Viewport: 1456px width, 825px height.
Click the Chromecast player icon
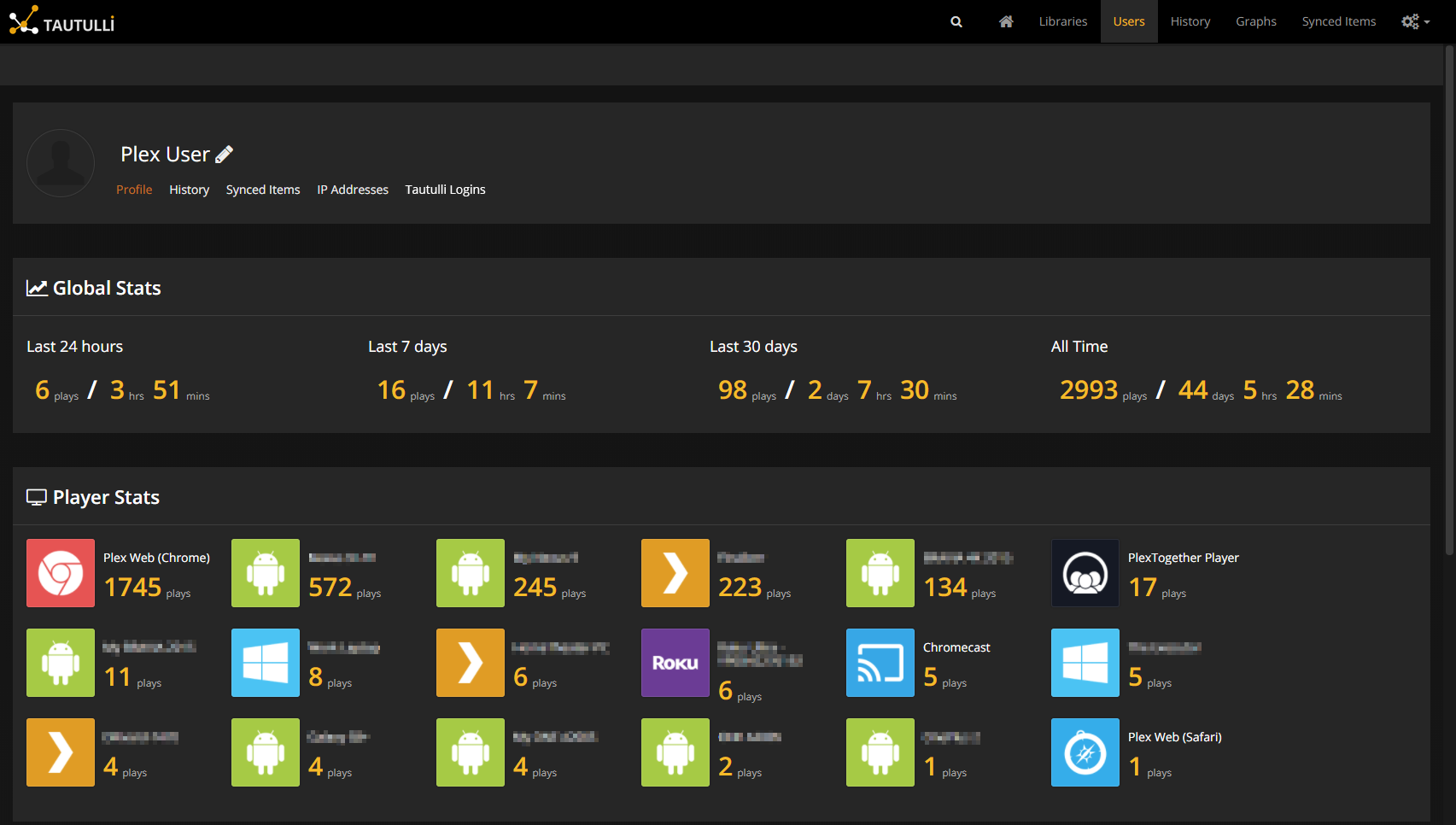click(x=880, y=663)
